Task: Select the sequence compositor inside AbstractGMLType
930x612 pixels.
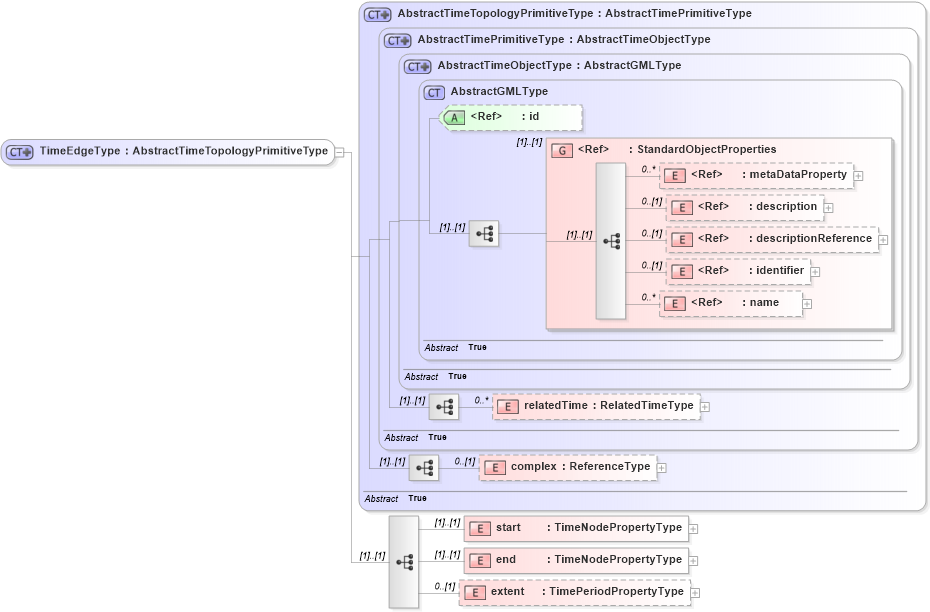Action: [484, 234]
